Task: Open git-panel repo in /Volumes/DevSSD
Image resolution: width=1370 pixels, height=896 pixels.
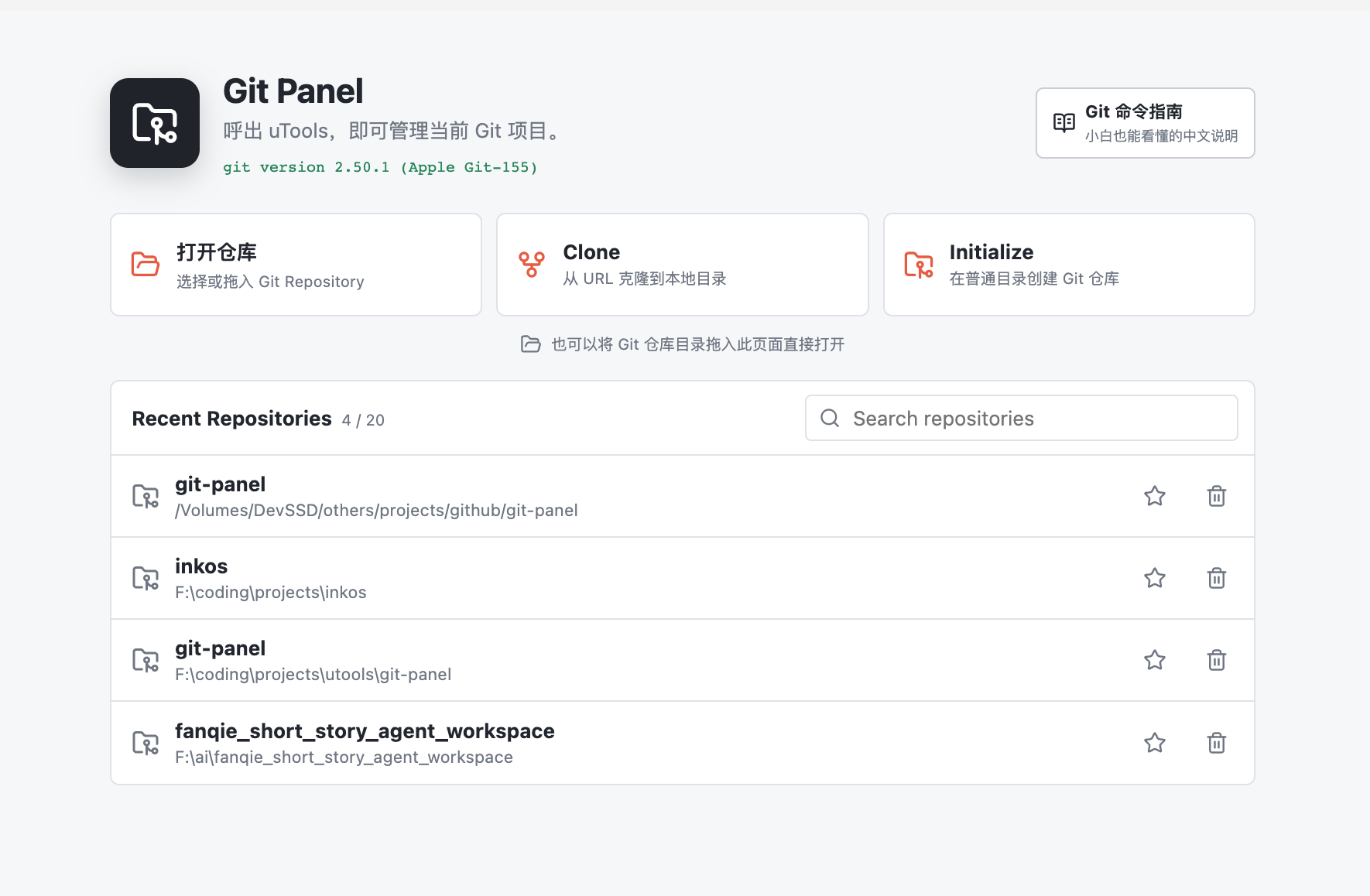Action: click(x=682, y=497)
